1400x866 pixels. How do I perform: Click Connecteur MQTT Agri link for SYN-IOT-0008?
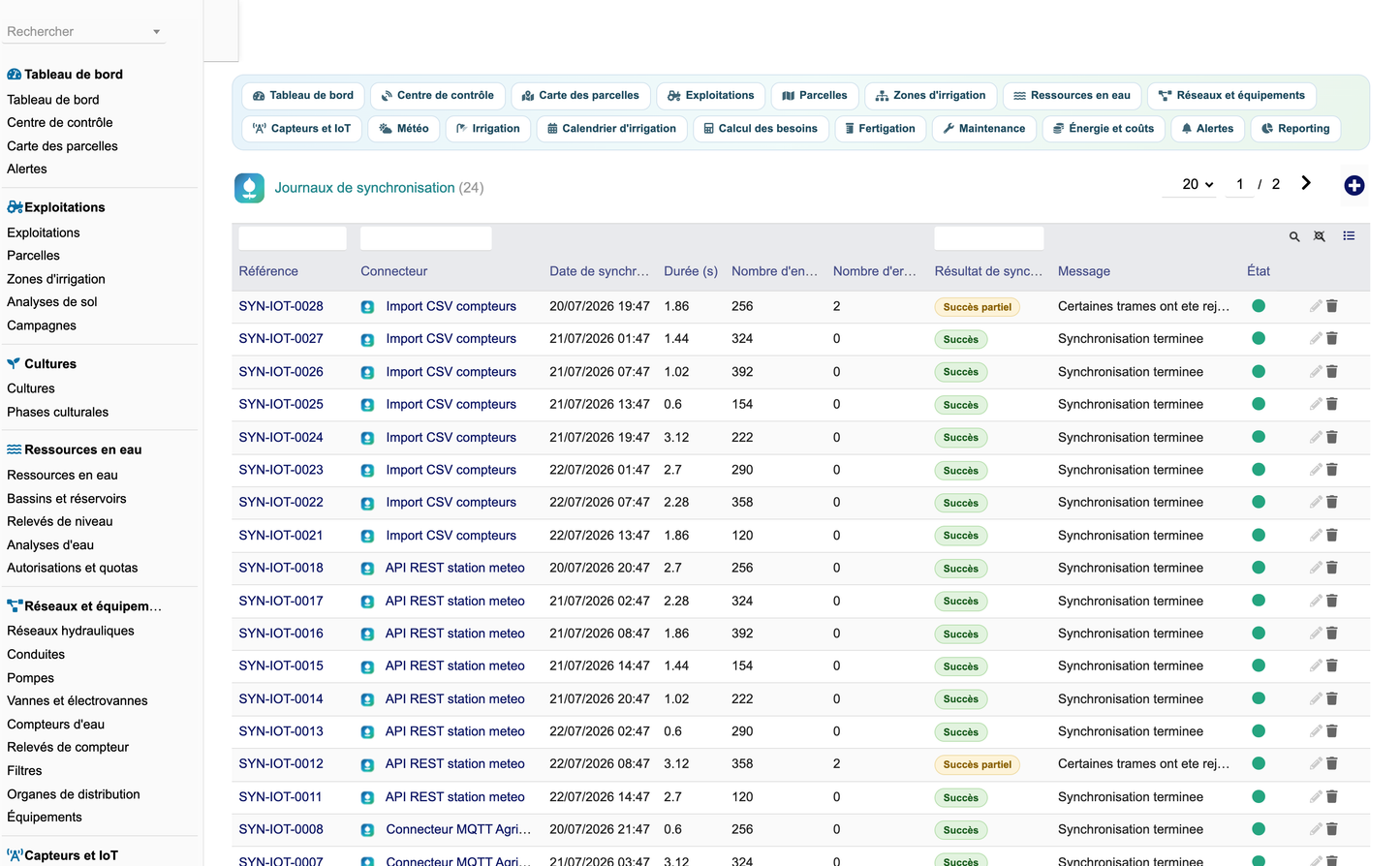458,829
